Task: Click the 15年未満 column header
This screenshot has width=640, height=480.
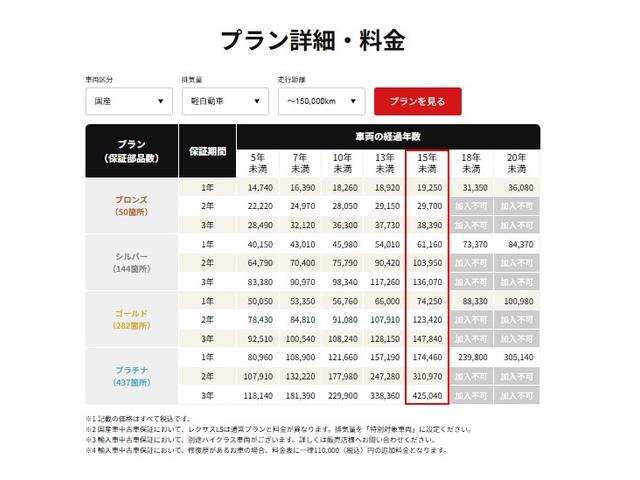Action: pyautogui.click(x=427, y=164)
